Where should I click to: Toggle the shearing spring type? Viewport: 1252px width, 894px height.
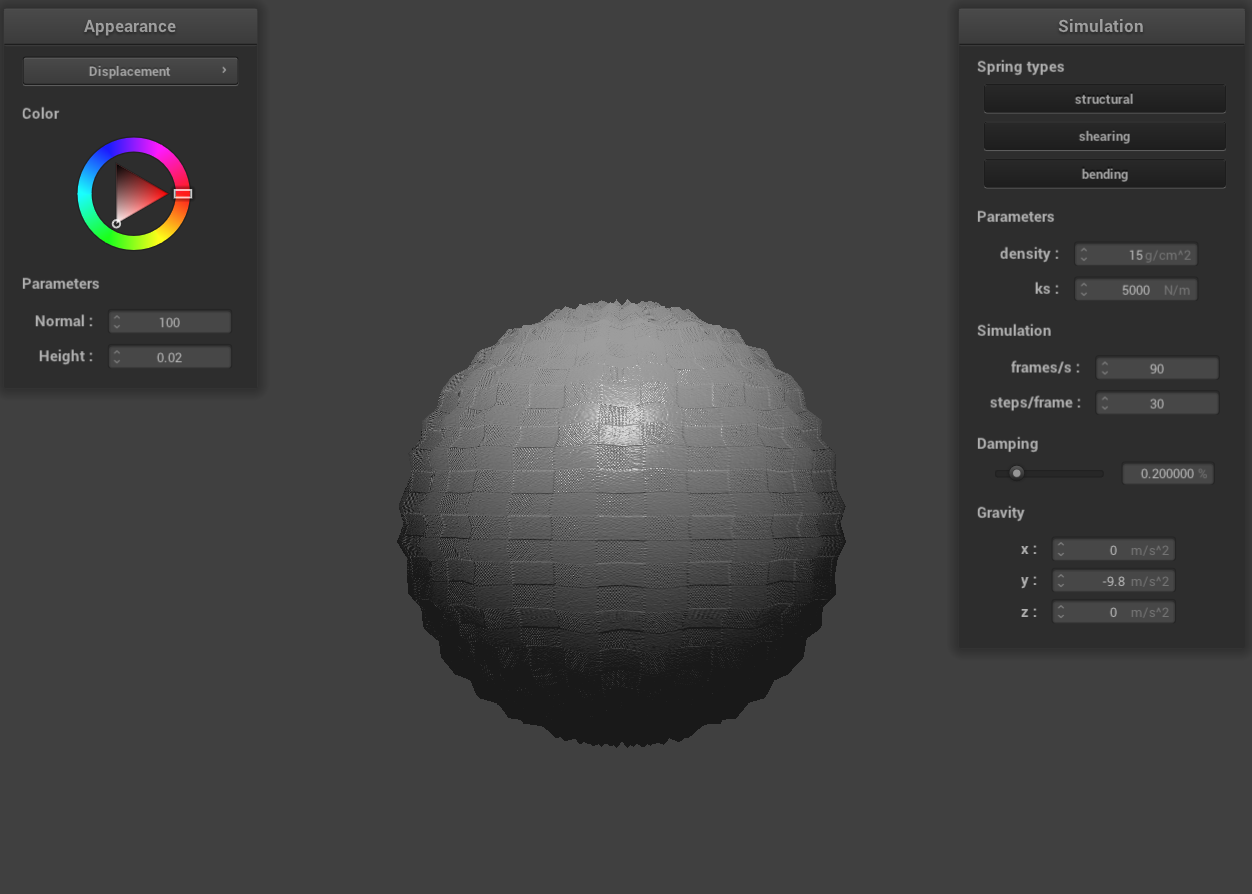click(x=1104, y=136)
